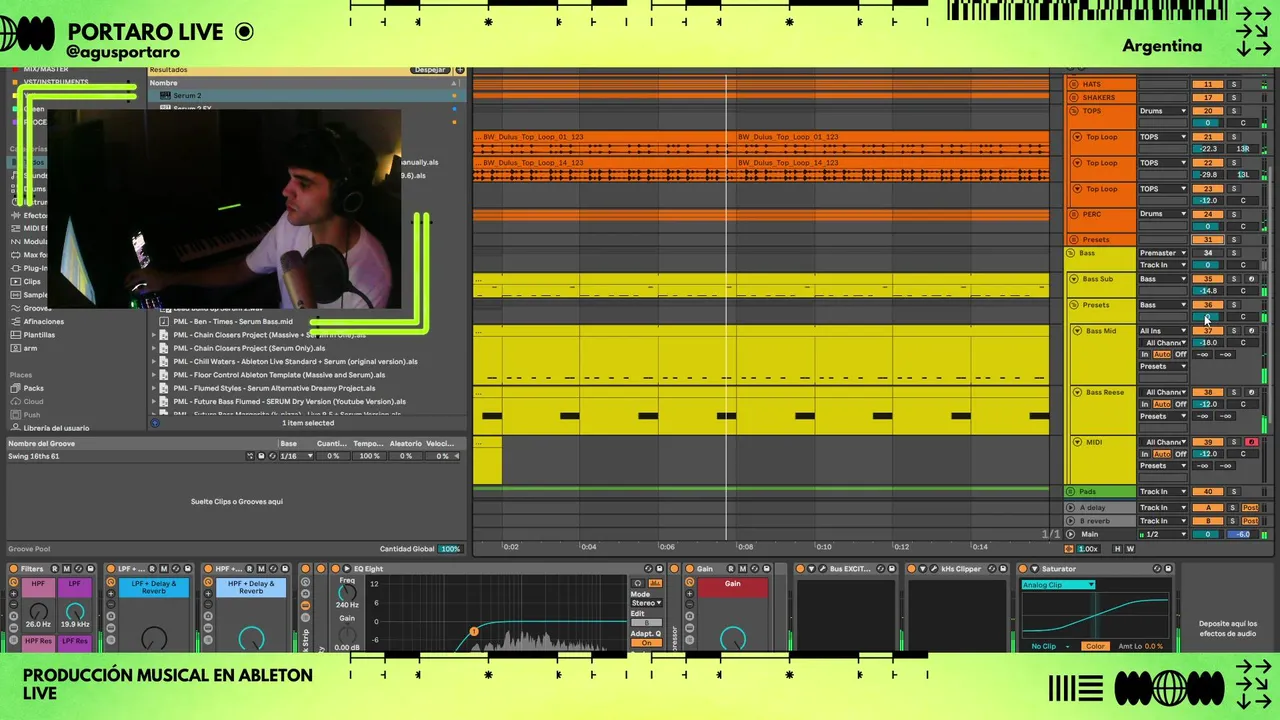The height and width of the screenshot is (720, 1280).
Task: Click the H height optimize button
Action: point(1118,549)
